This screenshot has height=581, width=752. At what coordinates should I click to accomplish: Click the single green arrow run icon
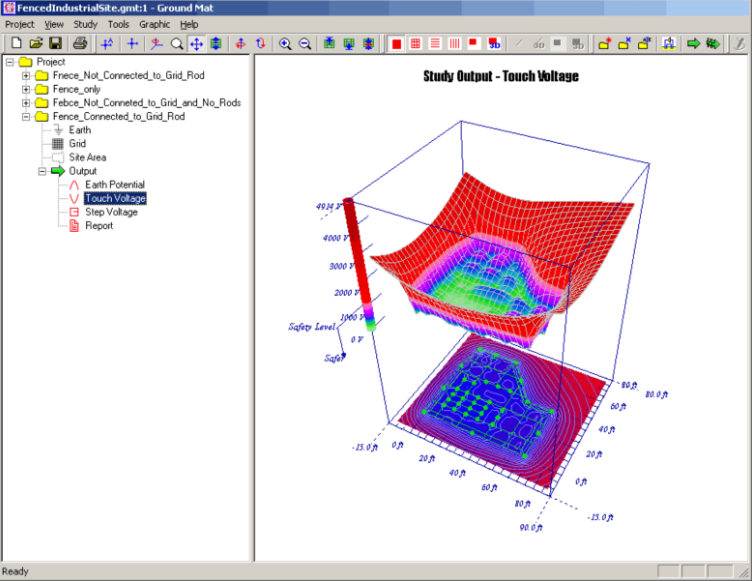[x=693, y=44]
